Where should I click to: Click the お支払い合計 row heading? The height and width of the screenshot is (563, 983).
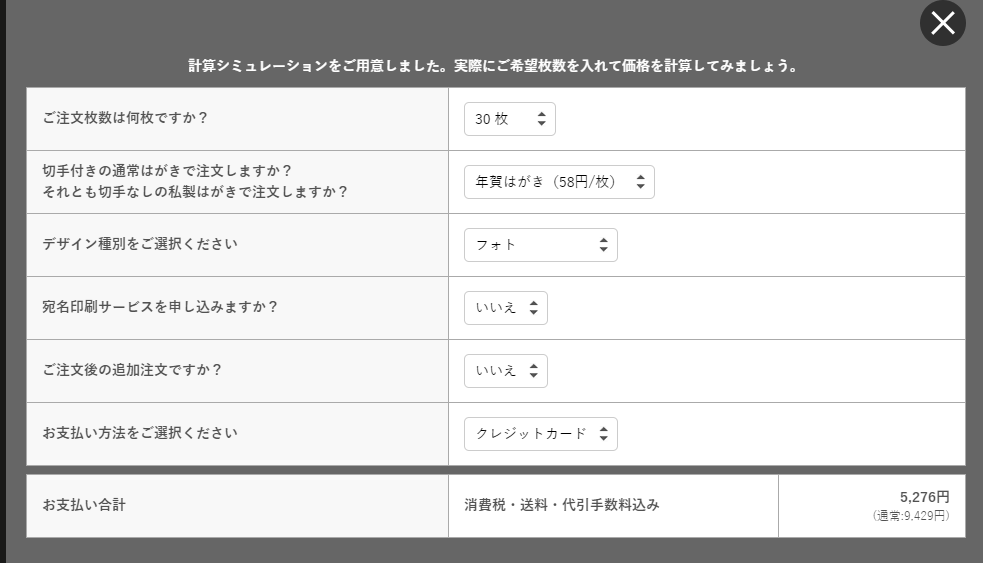tap(84, 505)
